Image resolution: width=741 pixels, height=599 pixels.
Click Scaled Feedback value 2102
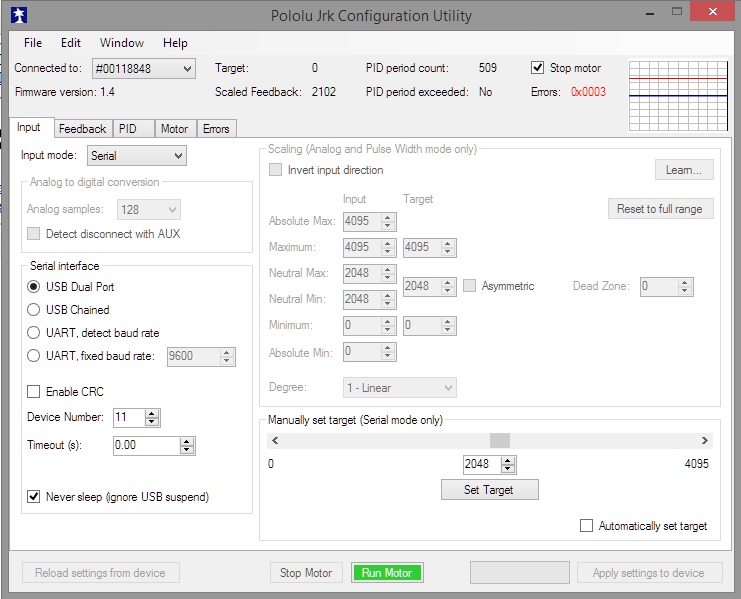324,92
